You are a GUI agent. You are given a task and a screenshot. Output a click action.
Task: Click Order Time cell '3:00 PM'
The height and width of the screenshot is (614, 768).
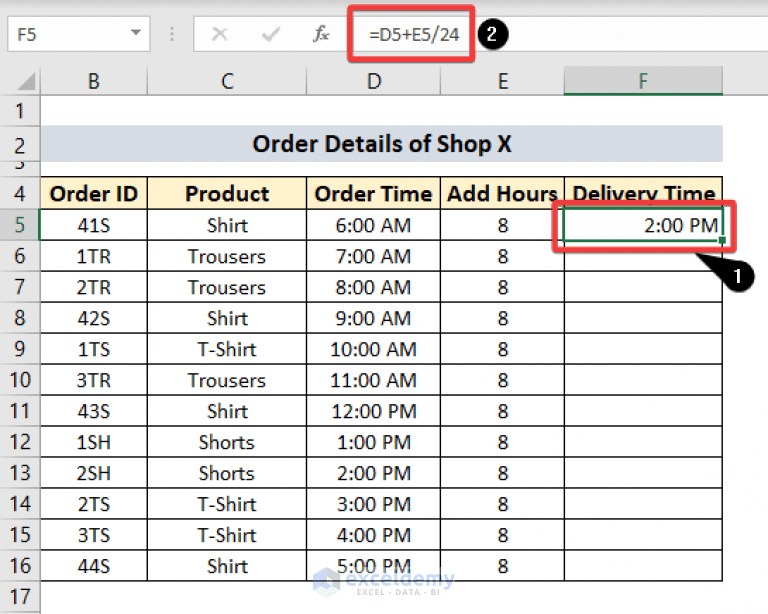[x=373, y=504]
